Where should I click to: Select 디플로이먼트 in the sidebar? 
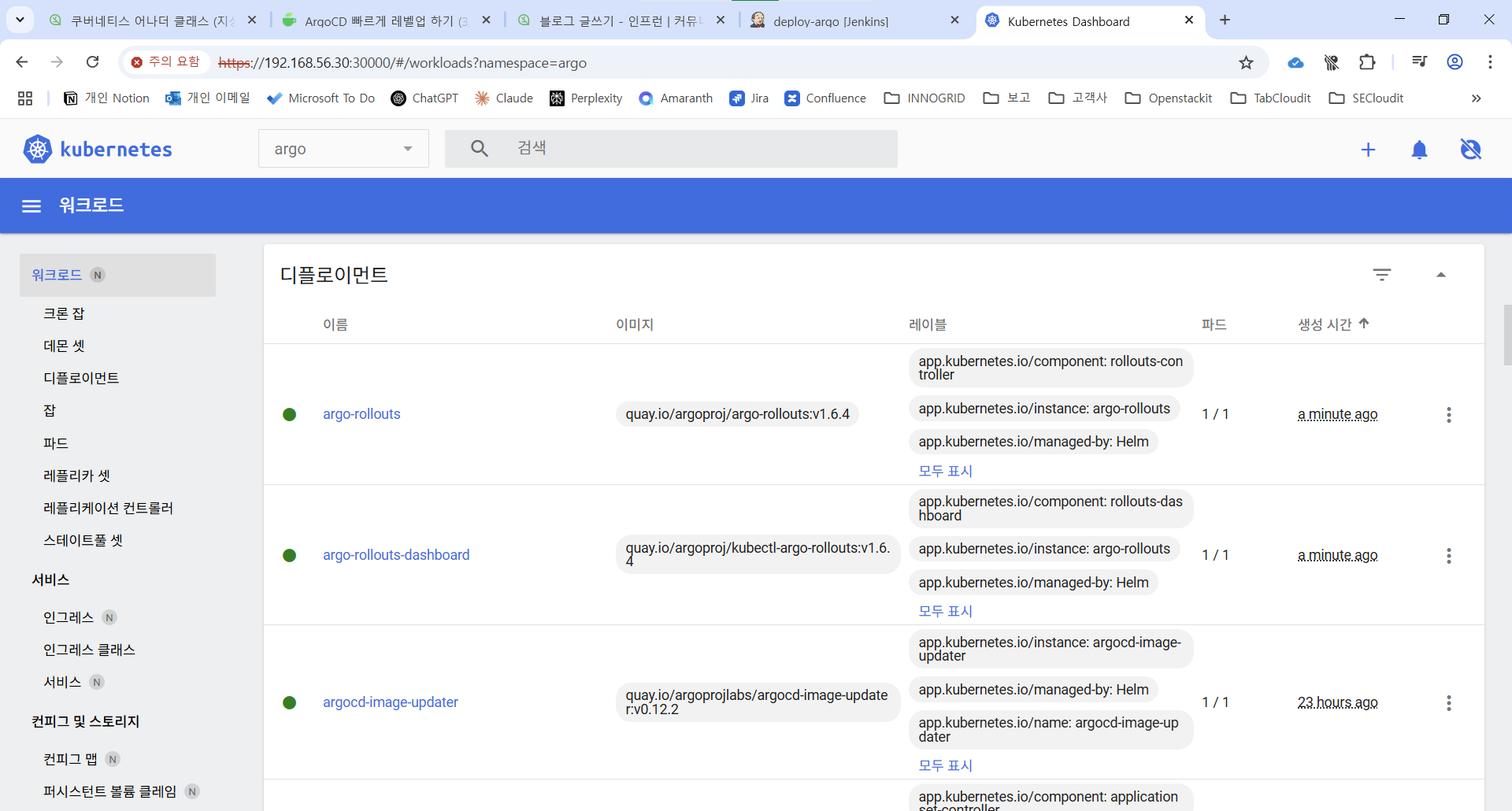pos(81,378)
